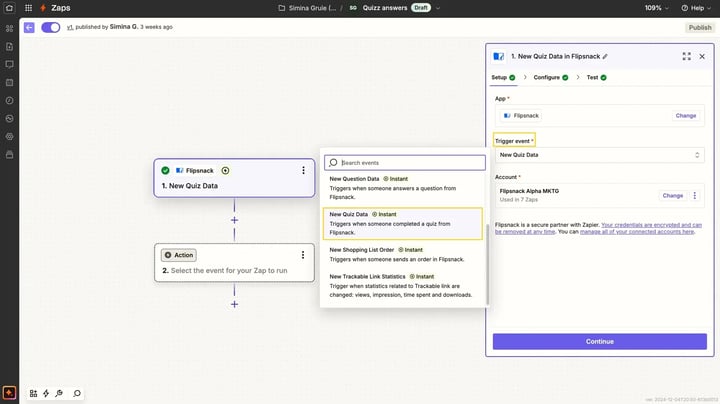Open the Help menu
Viewport: 720px width, 404px height.
coord(696,8)
